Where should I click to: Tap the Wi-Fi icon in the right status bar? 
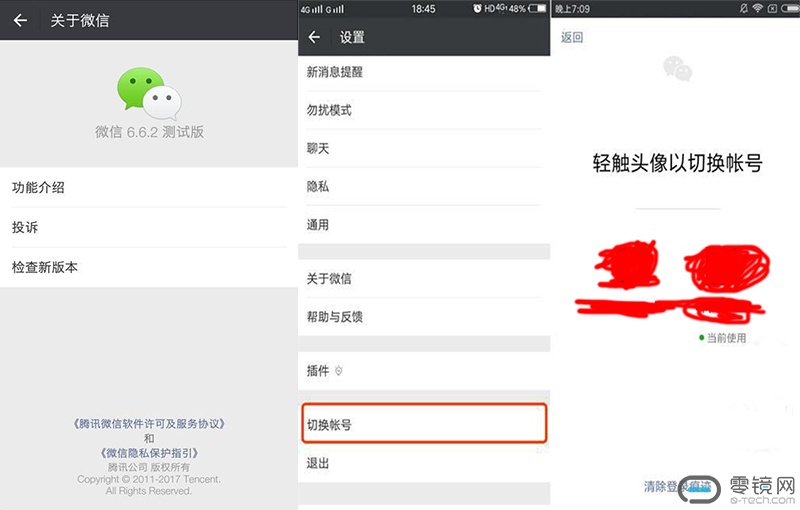(x=758, y=8)
